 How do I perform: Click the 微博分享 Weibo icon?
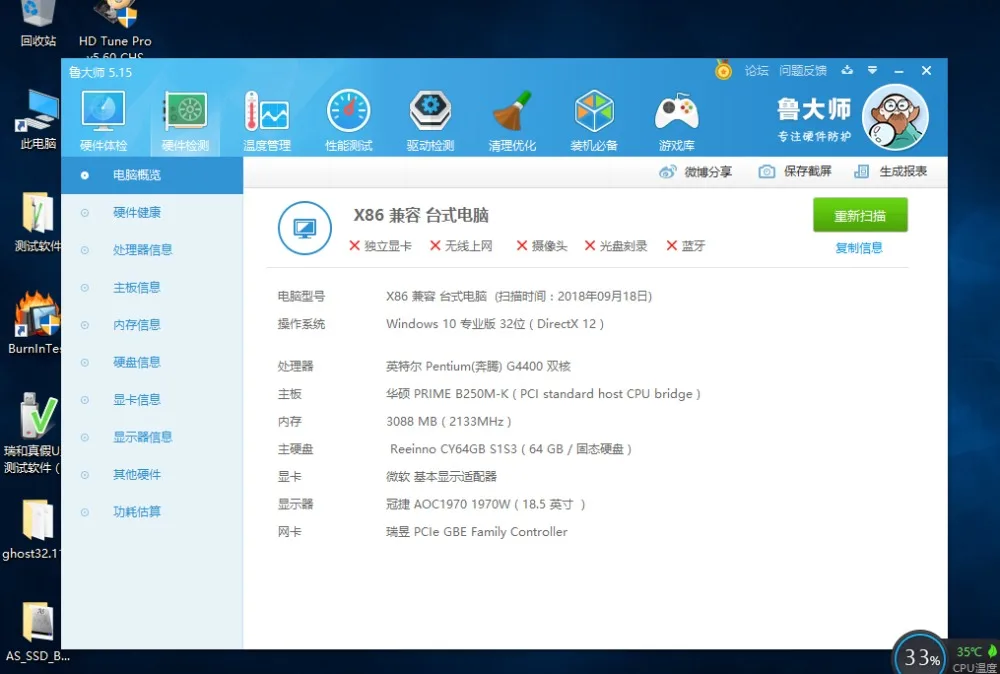[668, 172]
